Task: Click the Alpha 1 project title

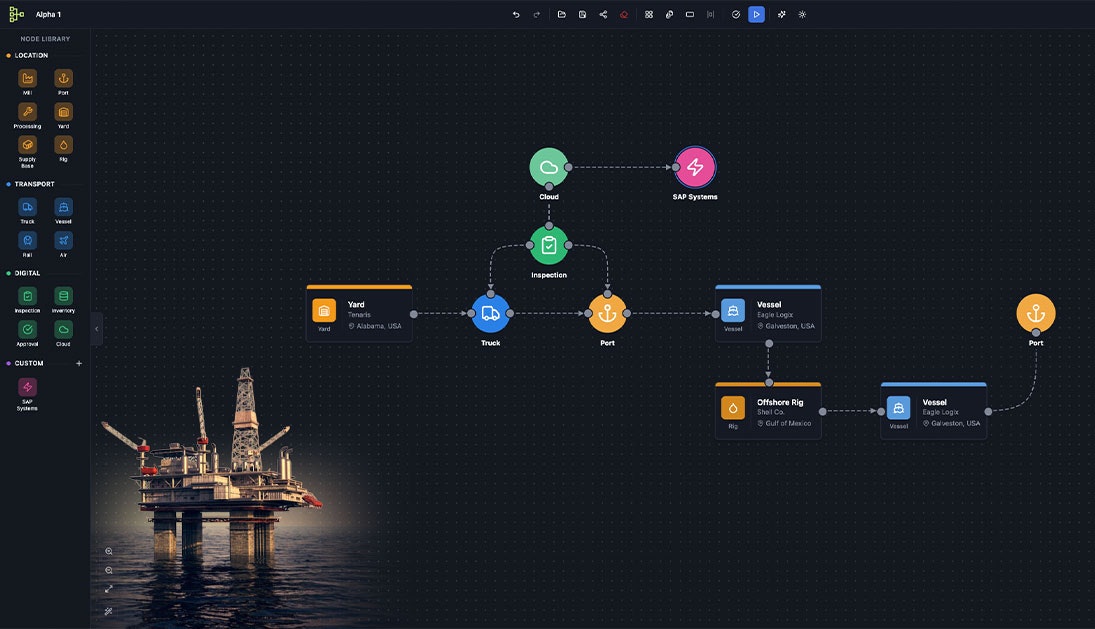Action: (x=48, y=13)
